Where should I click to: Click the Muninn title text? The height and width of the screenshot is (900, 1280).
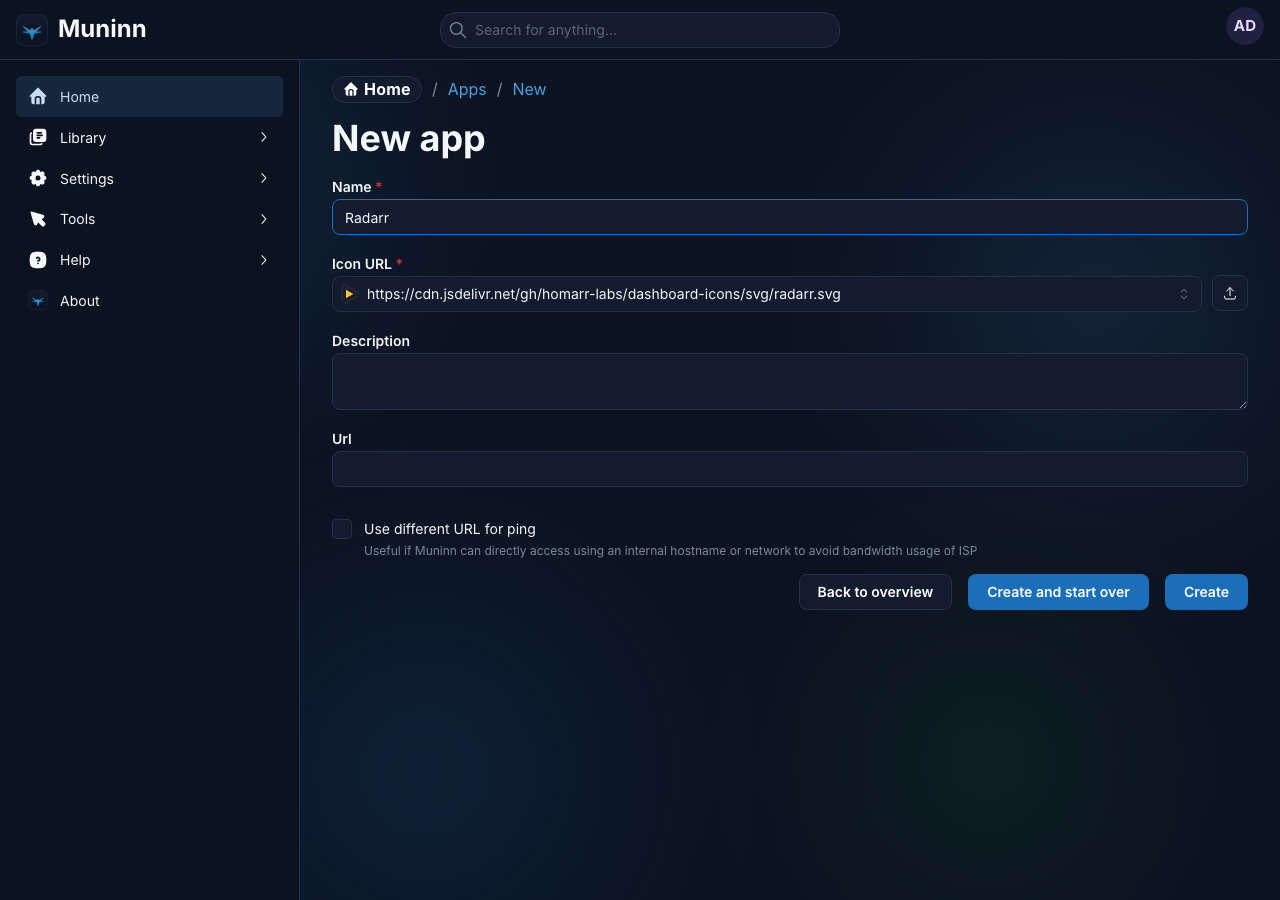pyautogui.click(x=102, y=29)
